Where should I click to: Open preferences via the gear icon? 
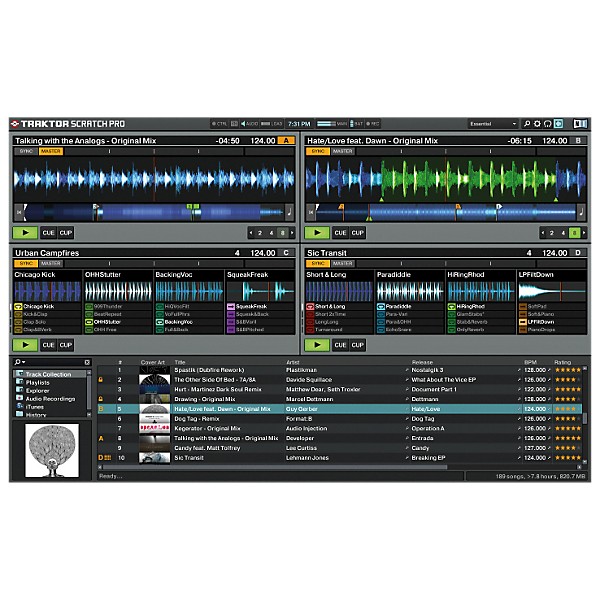(x=537, y=124)
